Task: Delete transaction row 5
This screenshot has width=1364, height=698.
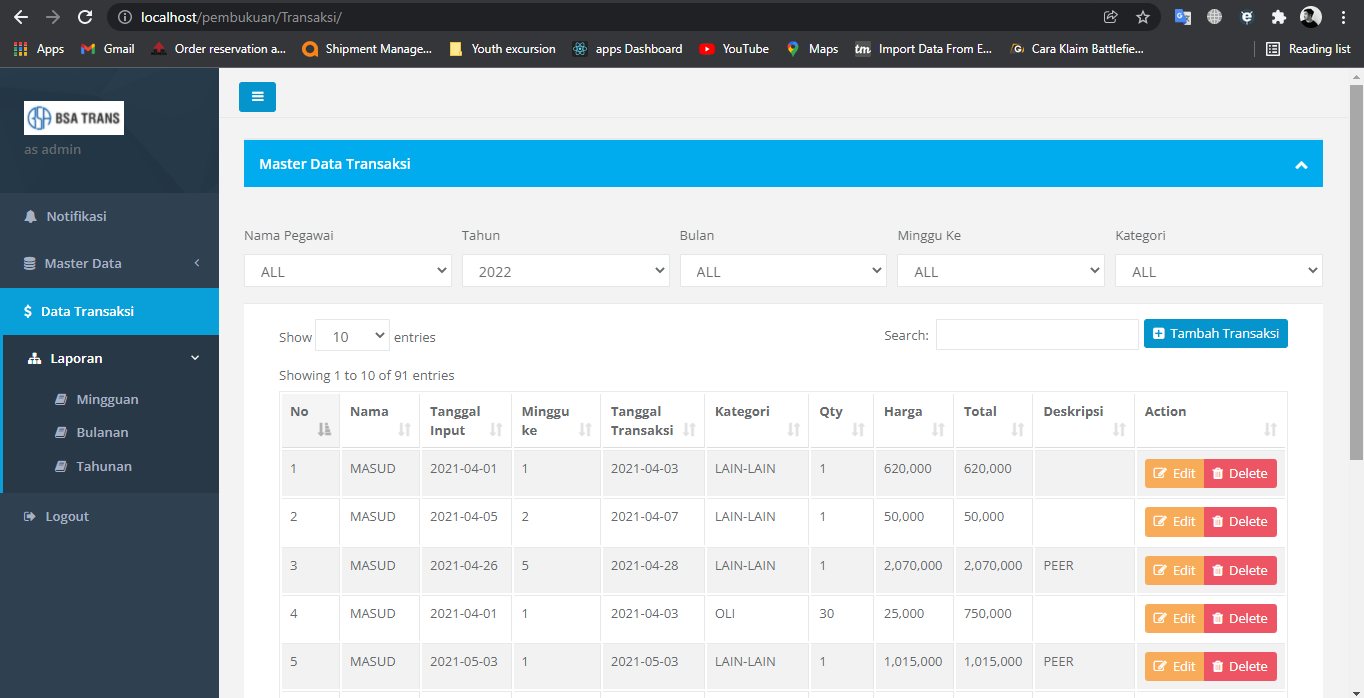Action: click(x=1240, y=666)
